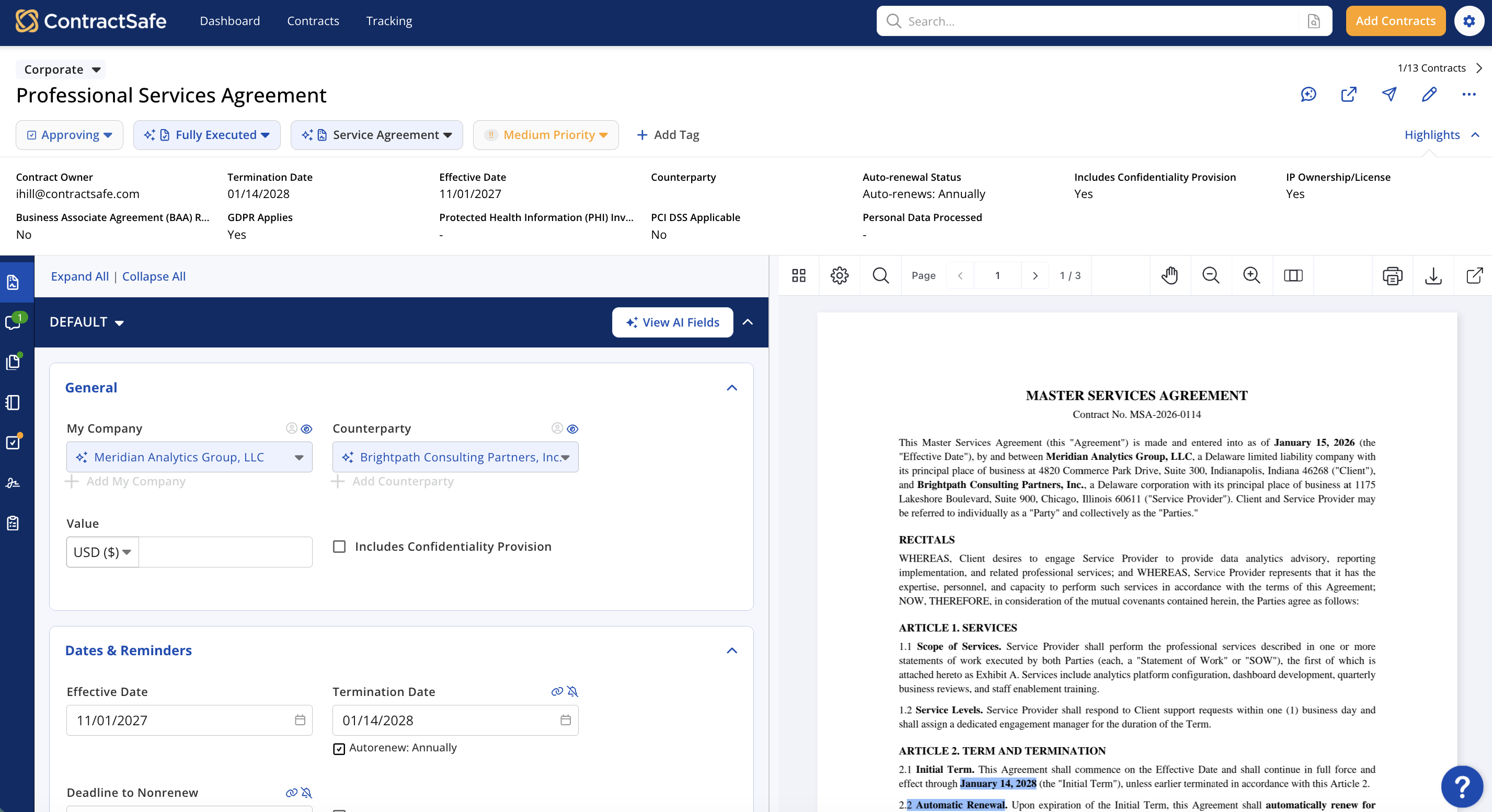
Task: Collapse the Highlights panel
Action: tap(1442, 135)
